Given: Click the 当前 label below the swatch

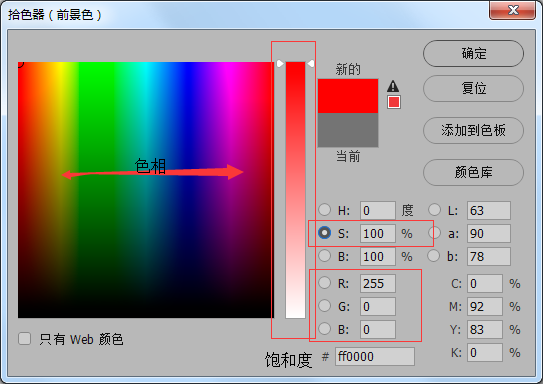Looking at the screenshot, I should (348, 156).
